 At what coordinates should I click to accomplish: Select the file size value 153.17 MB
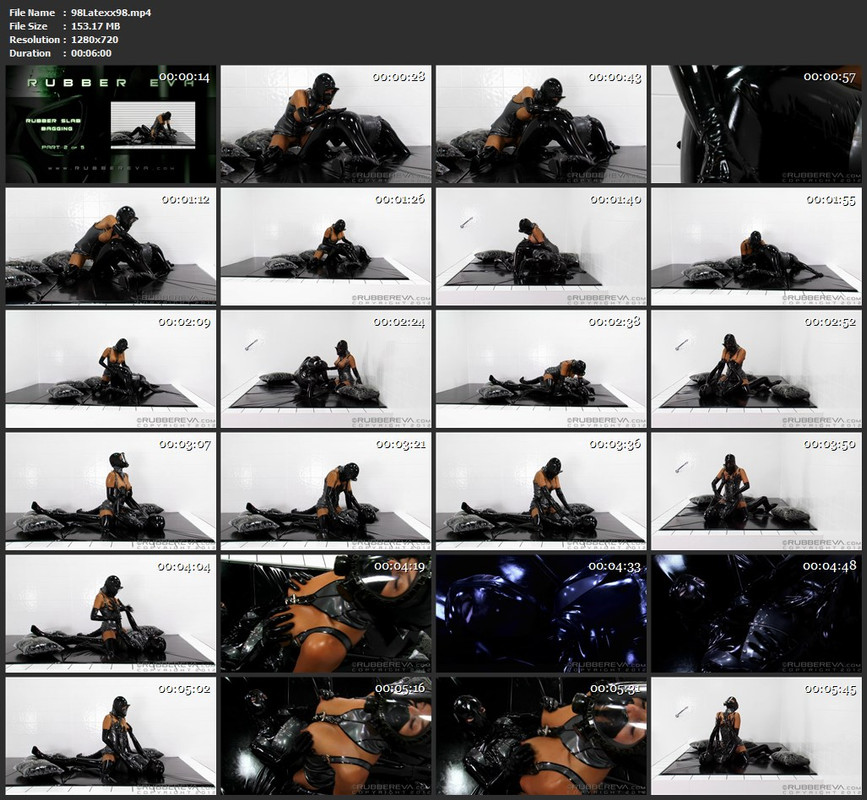96,26
